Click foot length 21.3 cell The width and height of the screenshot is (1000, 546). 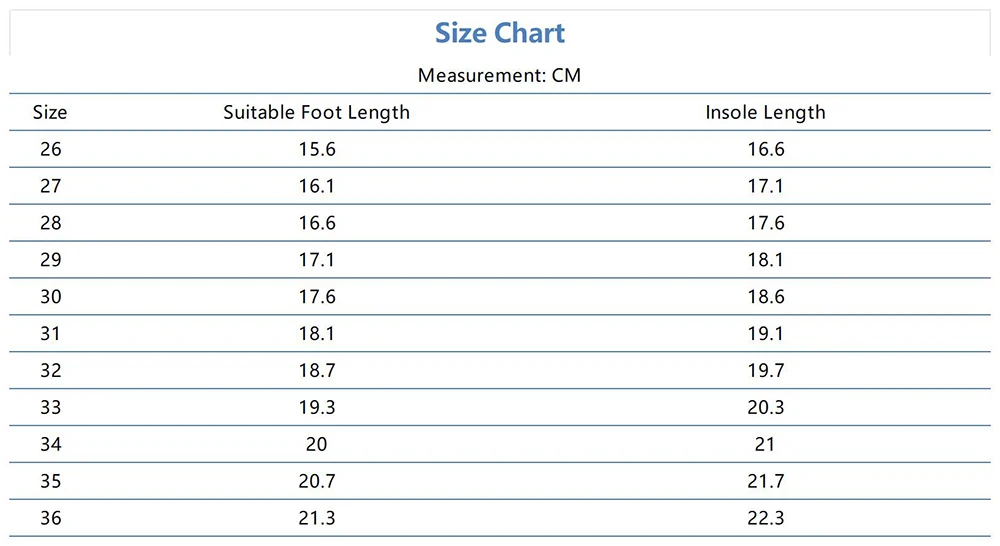[x=316, y=519]
